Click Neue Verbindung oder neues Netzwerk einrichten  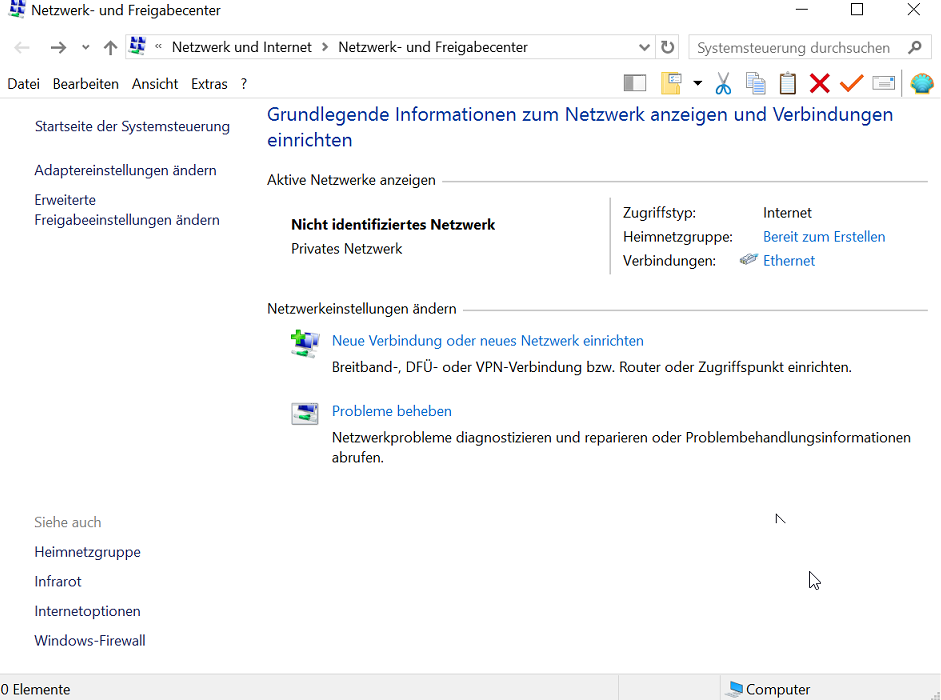487,340
